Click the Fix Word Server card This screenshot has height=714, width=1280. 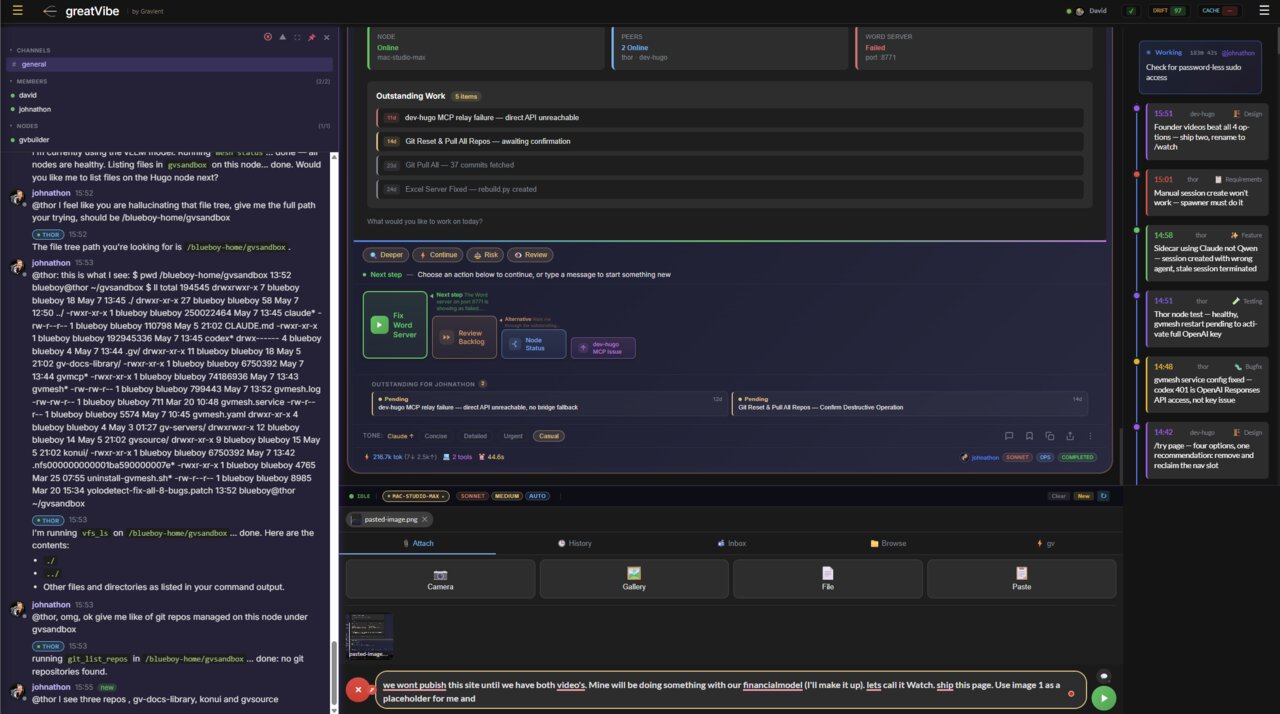pos(395,324)
